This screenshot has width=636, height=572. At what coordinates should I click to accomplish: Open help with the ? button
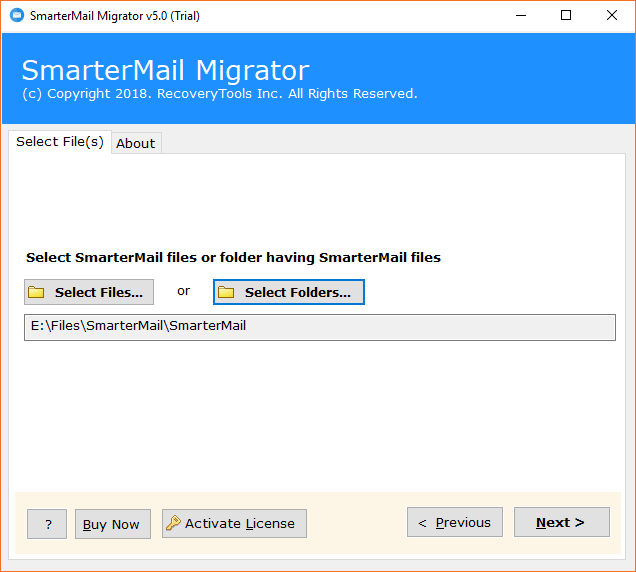[47, 524]
